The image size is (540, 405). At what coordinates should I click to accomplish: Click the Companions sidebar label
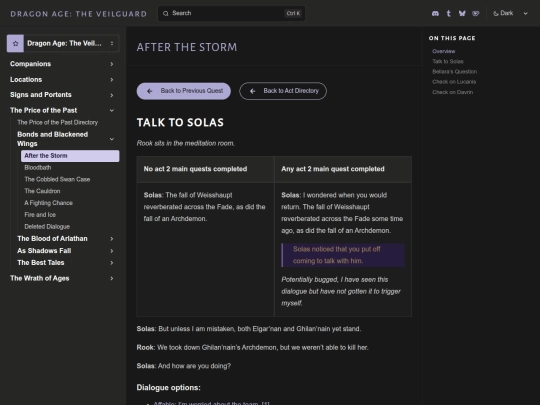click(31, 64)
